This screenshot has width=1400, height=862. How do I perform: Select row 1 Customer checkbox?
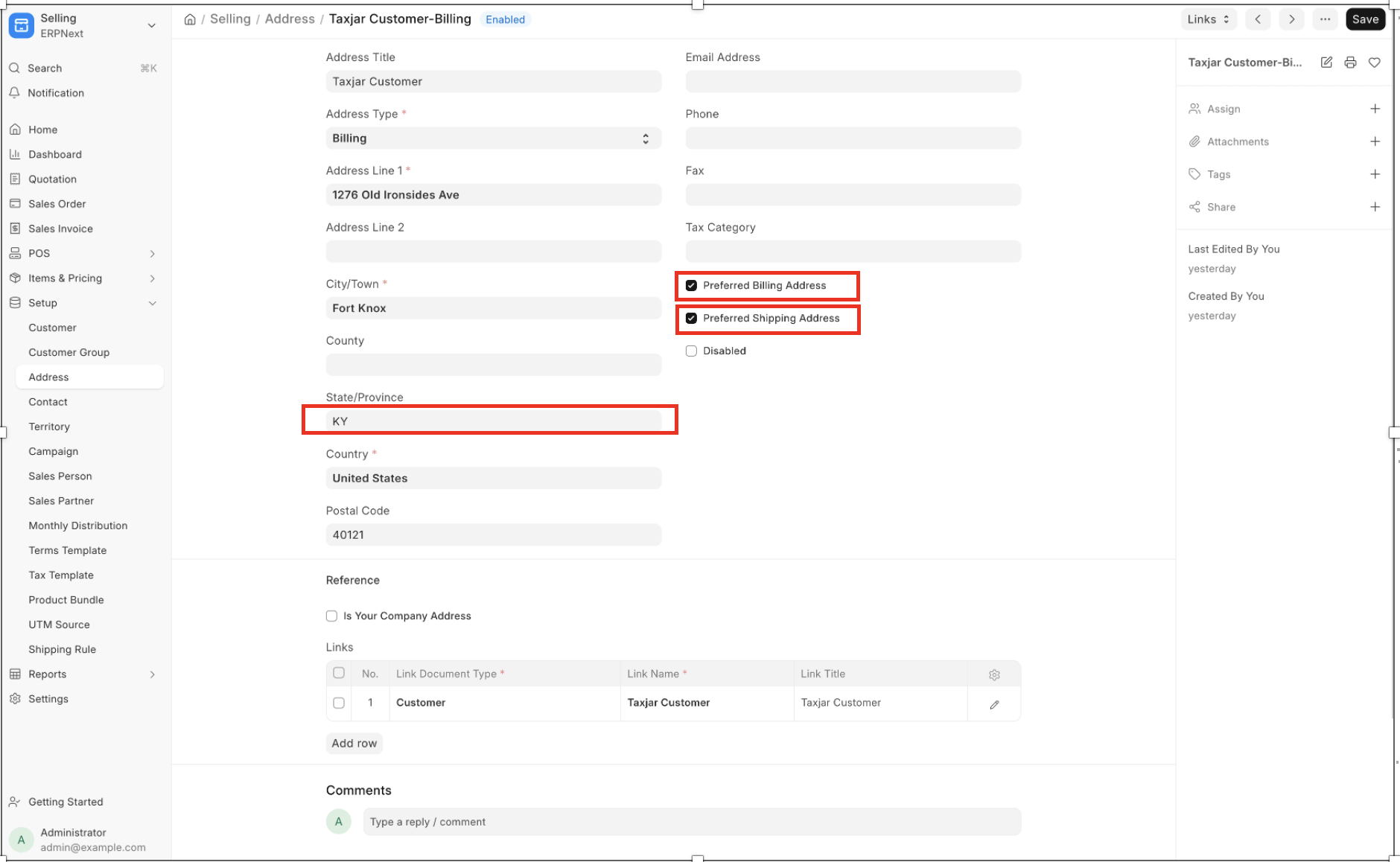tap(339, 703)
